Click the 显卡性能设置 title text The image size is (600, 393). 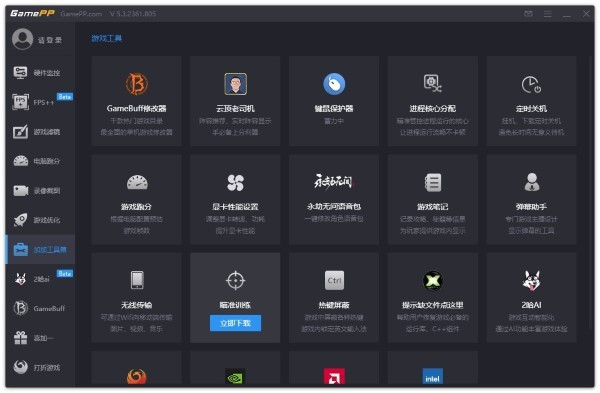click(235, 207)
